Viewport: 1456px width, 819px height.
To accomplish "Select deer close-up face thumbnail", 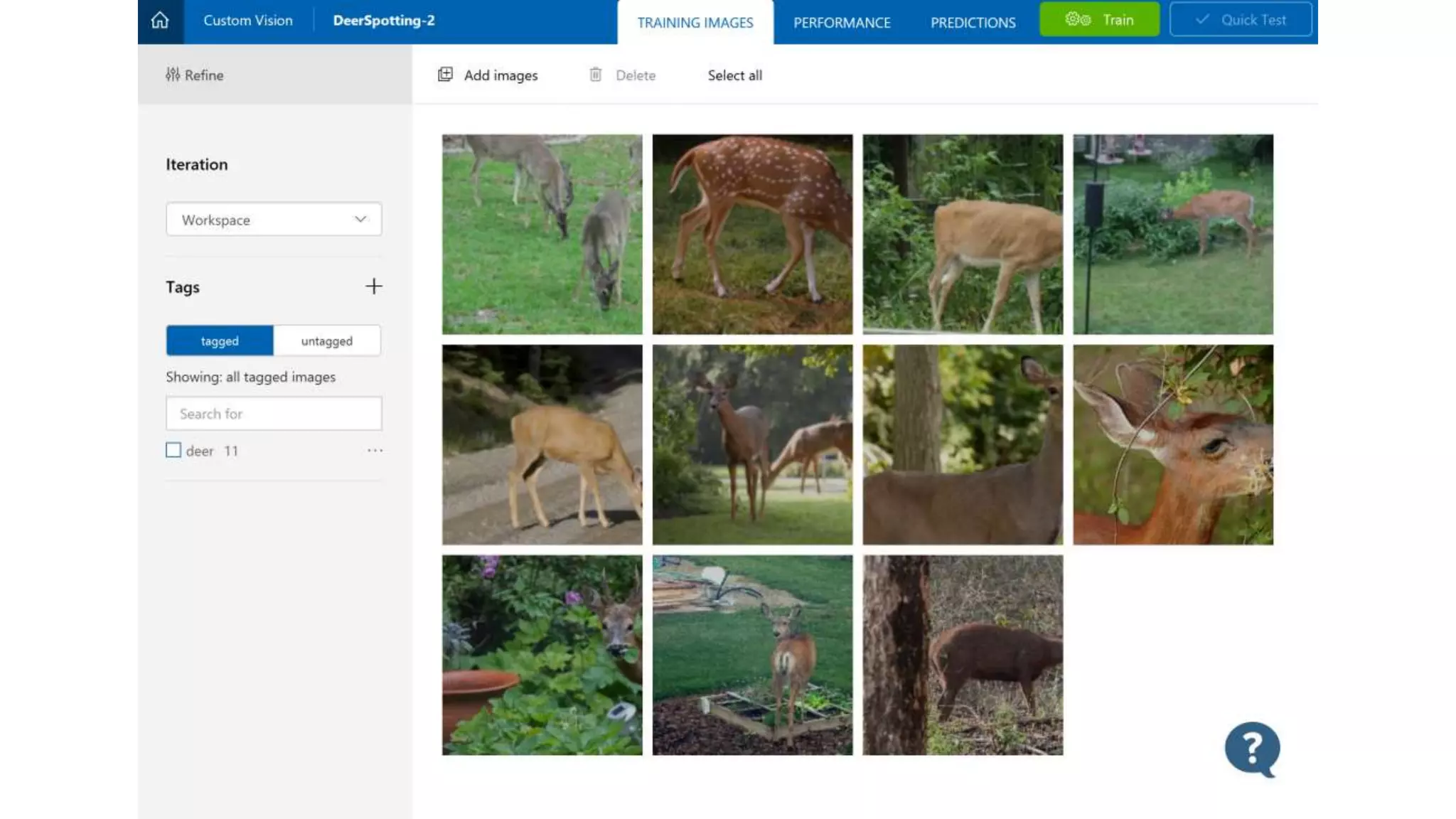I will click(x=1173, y=444).
